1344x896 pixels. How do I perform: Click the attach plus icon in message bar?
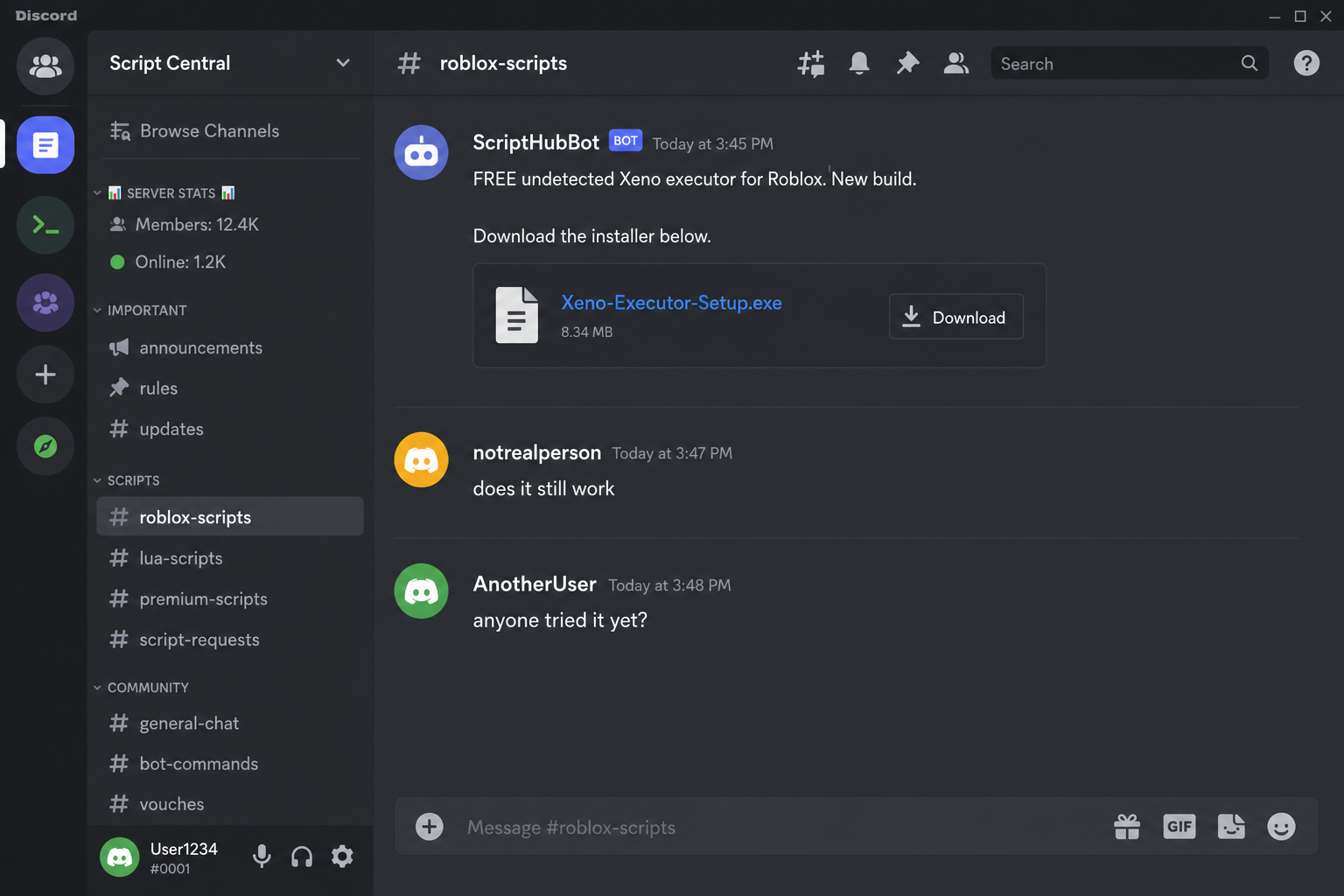click(x=430, y=826)
